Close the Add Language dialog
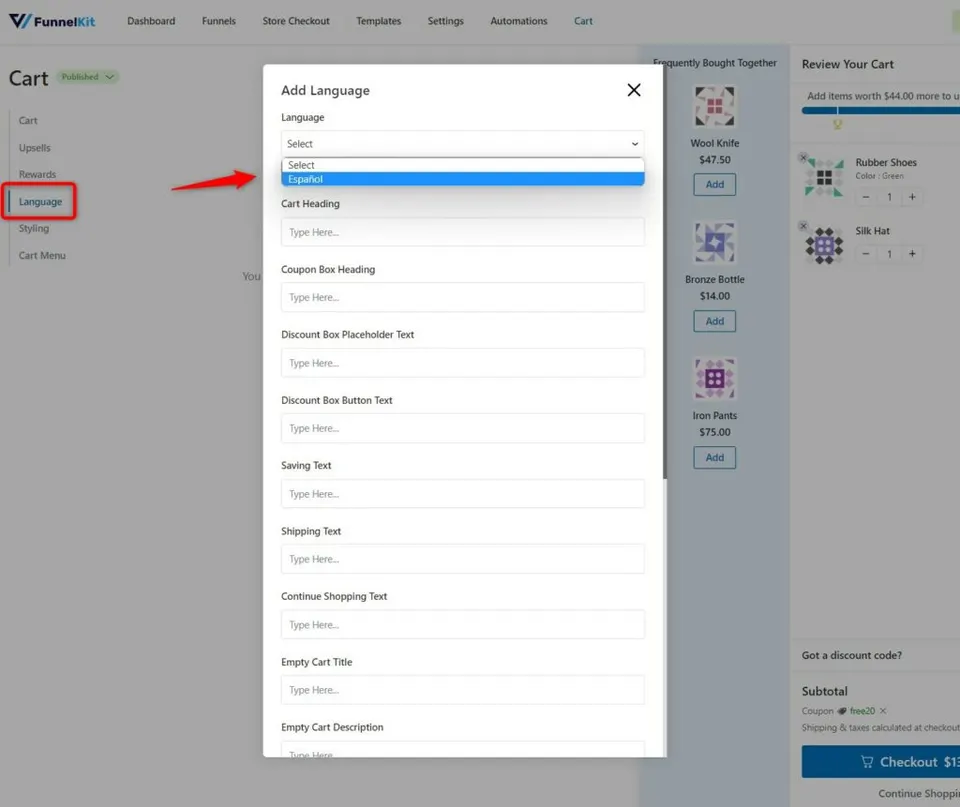This screenshot has width=960, height=807. point(634,90)
